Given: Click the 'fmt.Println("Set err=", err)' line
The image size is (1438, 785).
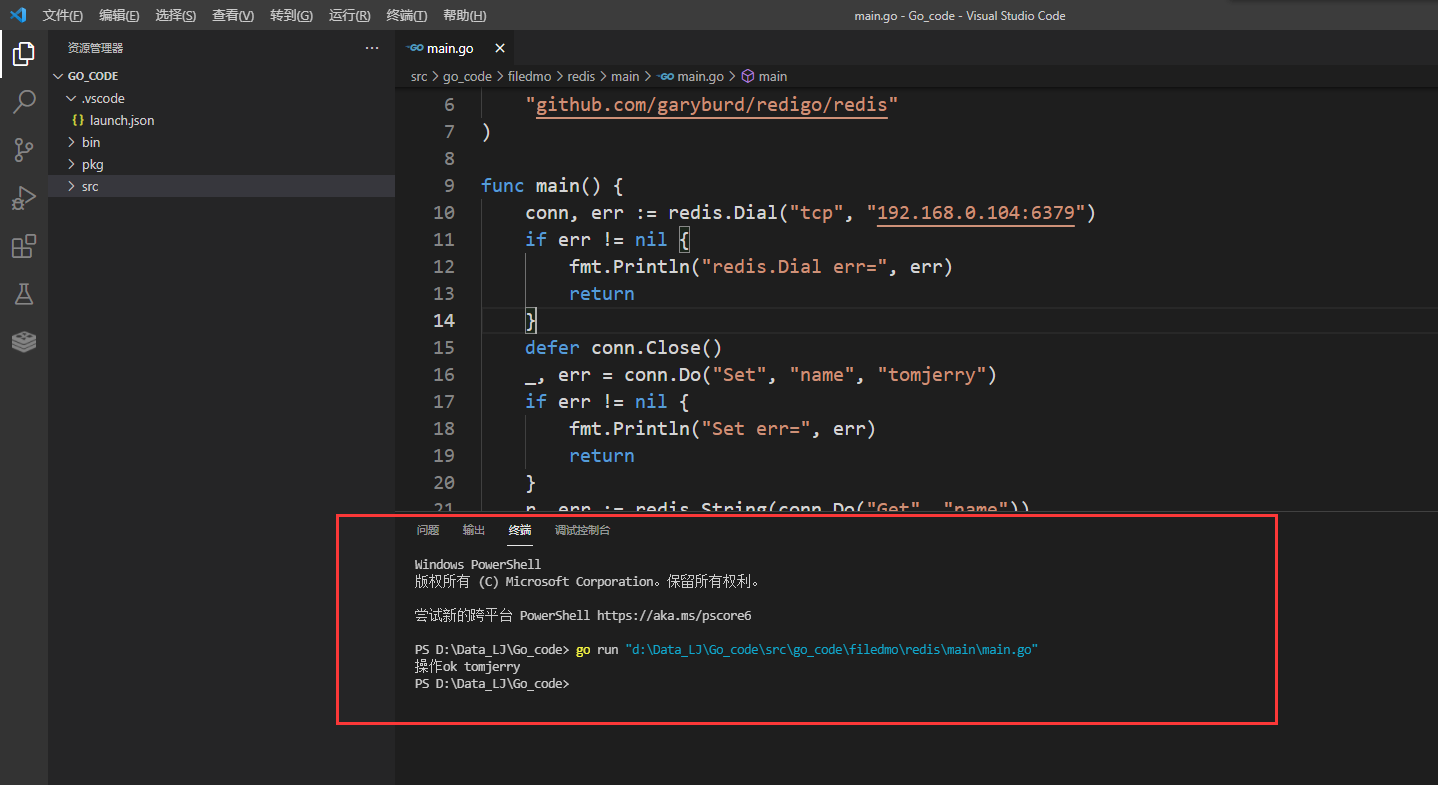Looking at the screenshot, I should pyautogui.click(x=723, y=429).
